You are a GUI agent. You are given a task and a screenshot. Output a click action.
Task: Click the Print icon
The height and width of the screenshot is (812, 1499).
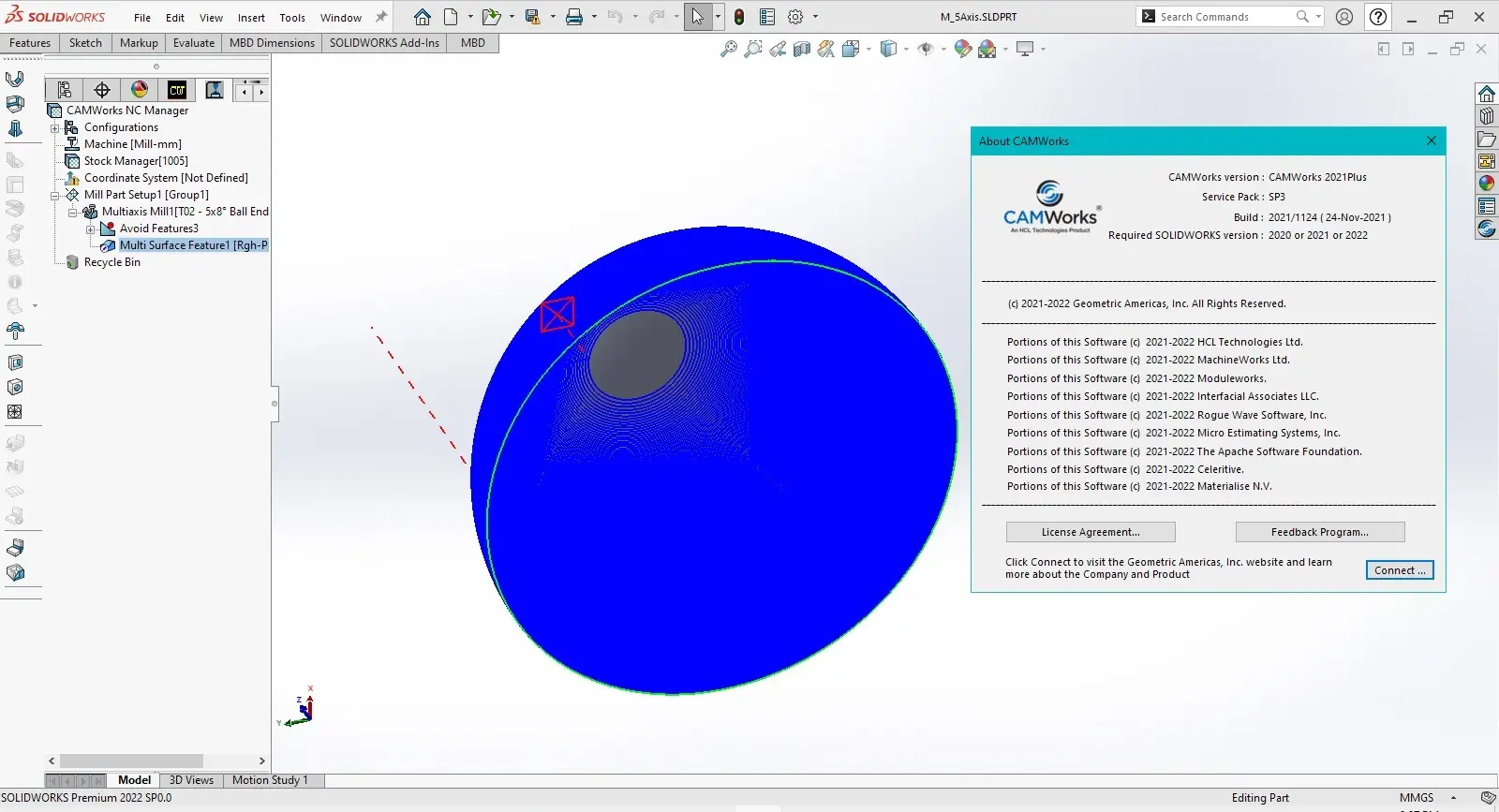point(574,17)
